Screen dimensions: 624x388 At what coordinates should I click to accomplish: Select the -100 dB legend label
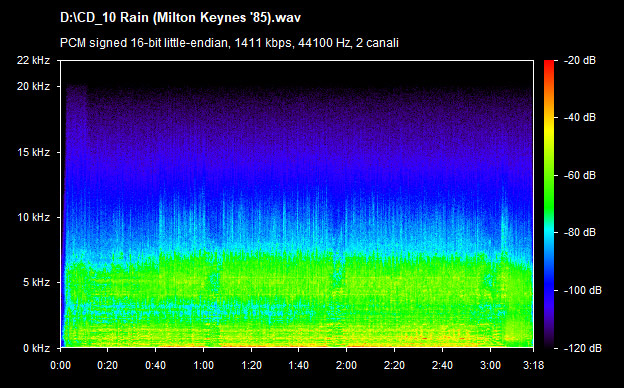pyautogui.click(x=583, y=291)
